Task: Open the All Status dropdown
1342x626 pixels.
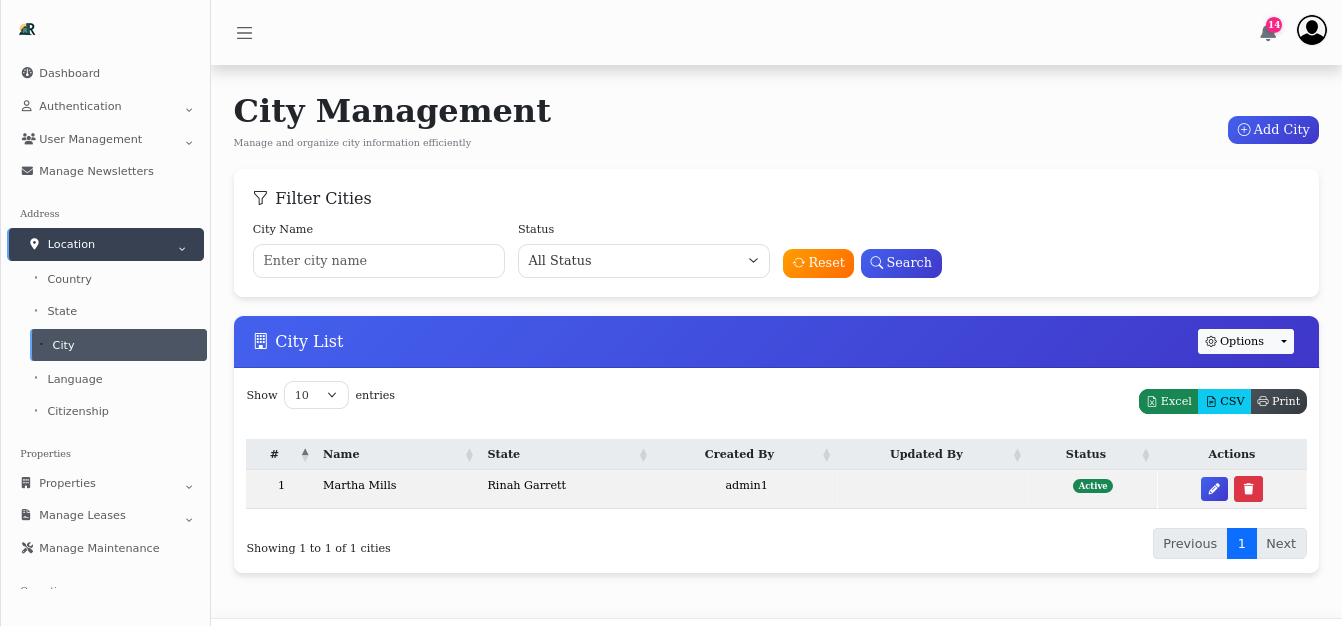Action: pyautogui.click(x=643, y=260)
